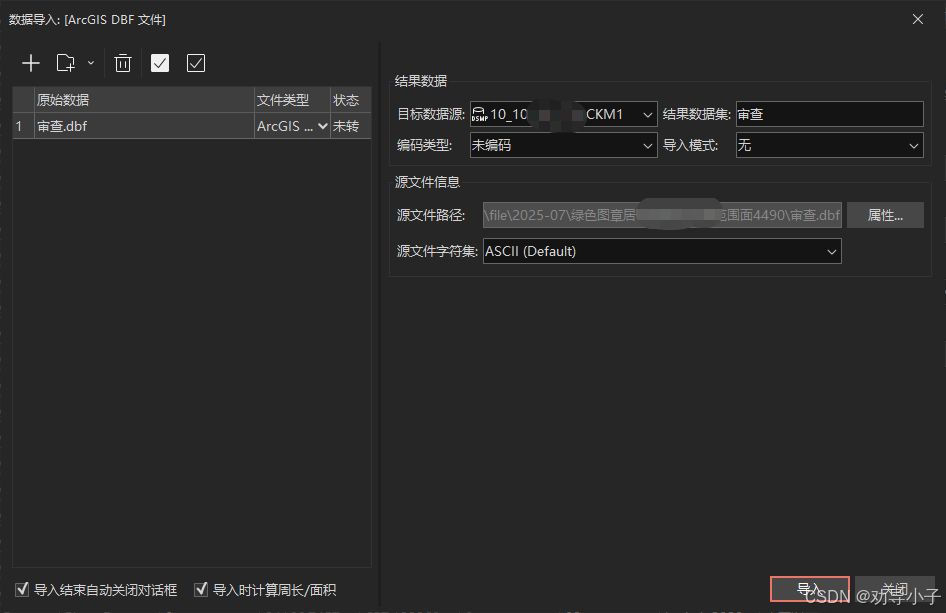Toggle 导入结束自动关闭对话框 checkbox

[x=22, y=589]
